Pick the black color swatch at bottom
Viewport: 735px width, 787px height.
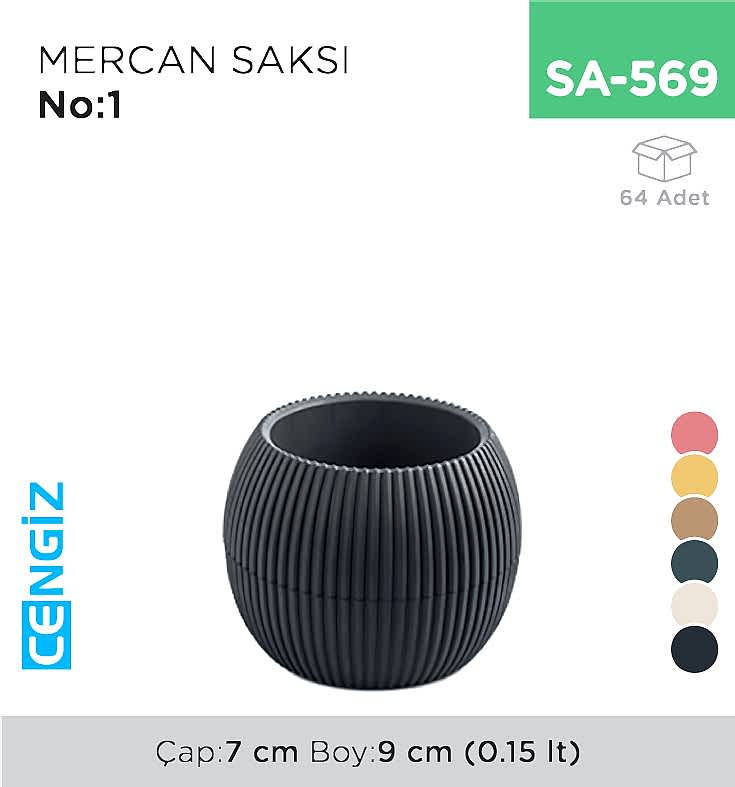(x=694, y=648)
